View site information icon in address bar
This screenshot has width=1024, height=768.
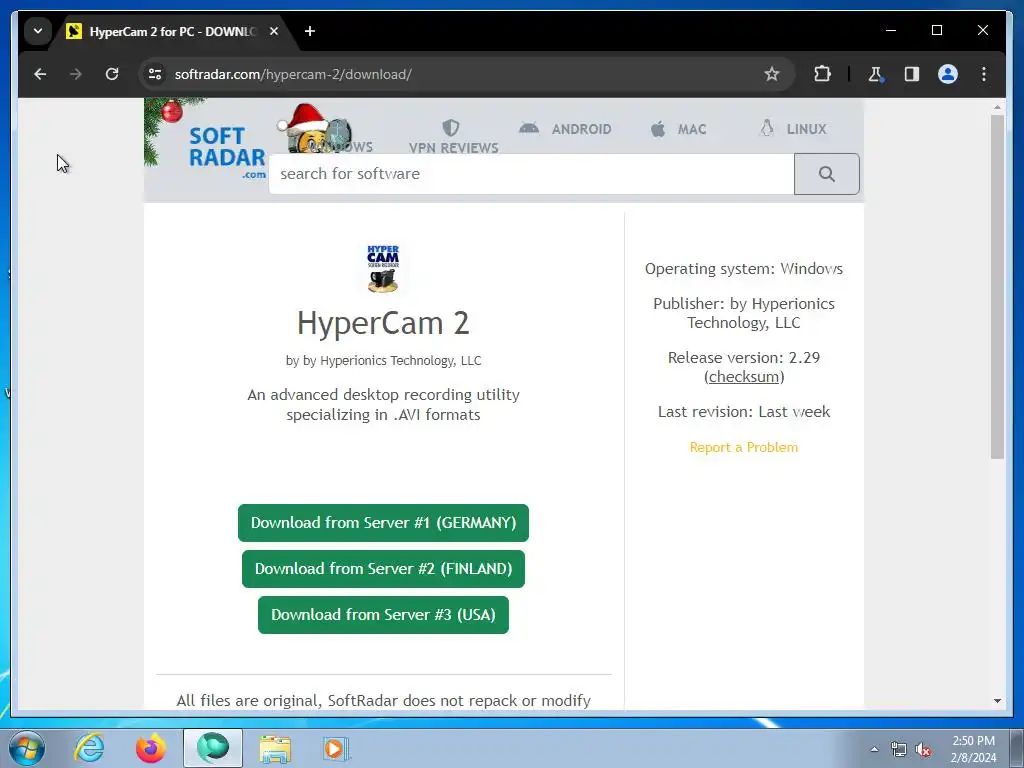coord(155,74)
